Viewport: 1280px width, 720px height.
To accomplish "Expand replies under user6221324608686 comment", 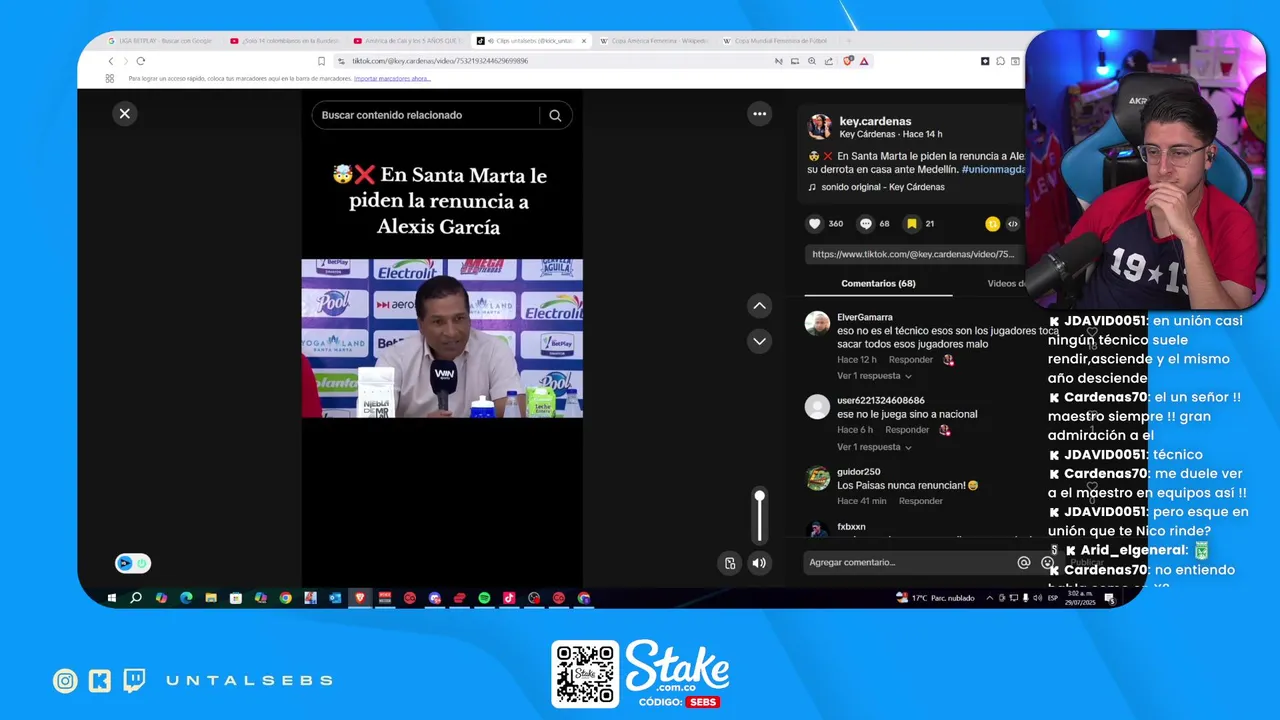I will (874, 447).
